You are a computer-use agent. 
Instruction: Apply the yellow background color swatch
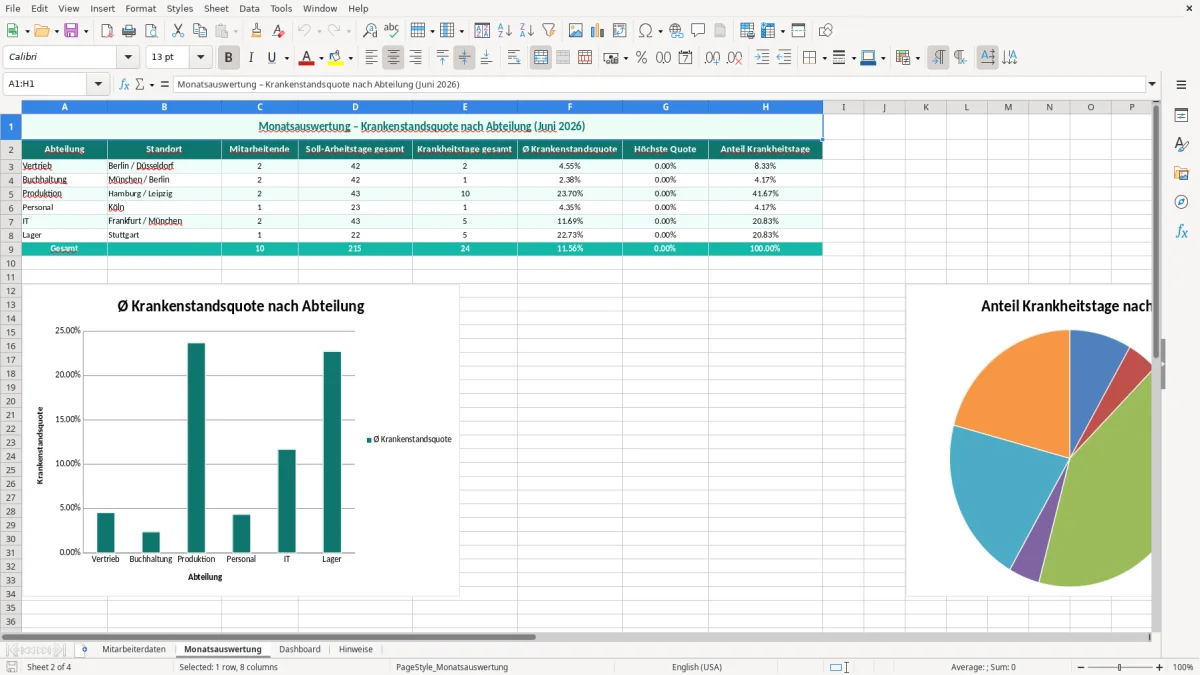[x=336, y=58]
